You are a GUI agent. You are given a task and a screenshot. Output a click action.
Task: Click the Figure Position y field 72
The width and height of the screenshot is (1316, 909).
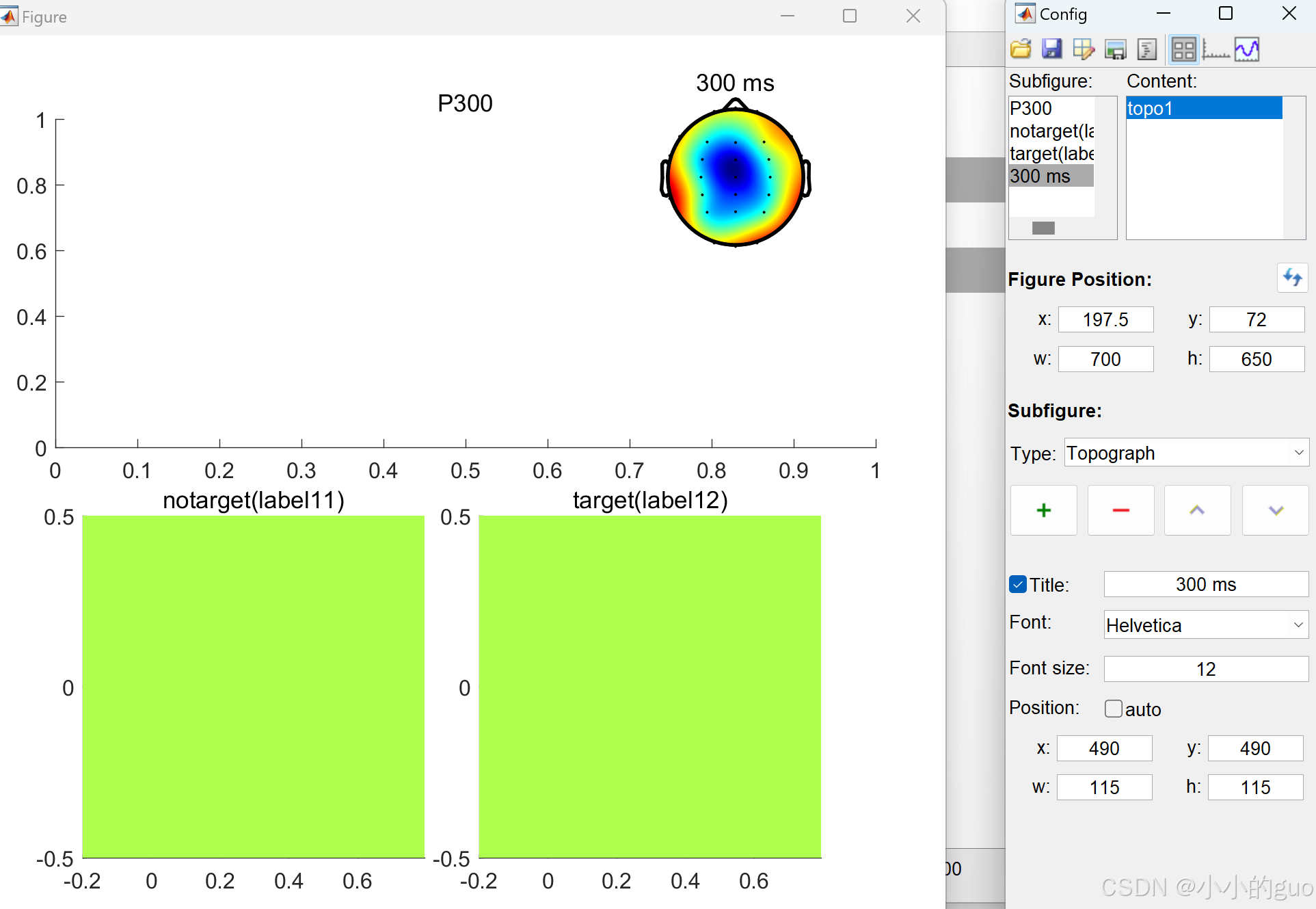[x=1257, y=319]
